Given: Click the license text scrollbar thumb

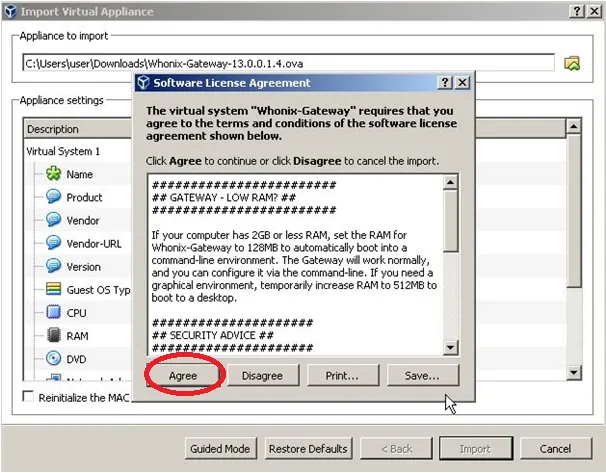Looking at the screenshot, I should click(450, 220).
